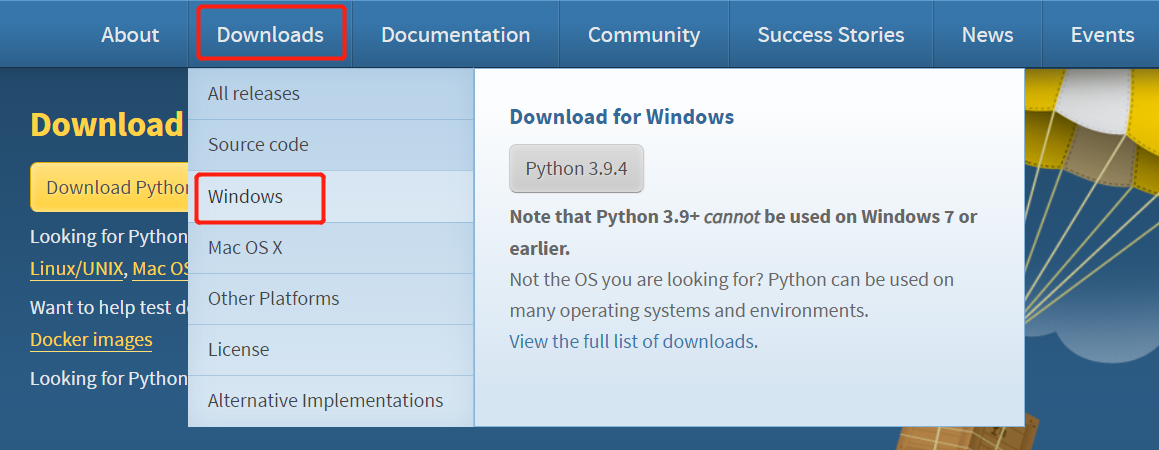Screen dimensions: 1159x450
Task: Open Alternative Implementations from the dropdown
Action: coord(325,401)
